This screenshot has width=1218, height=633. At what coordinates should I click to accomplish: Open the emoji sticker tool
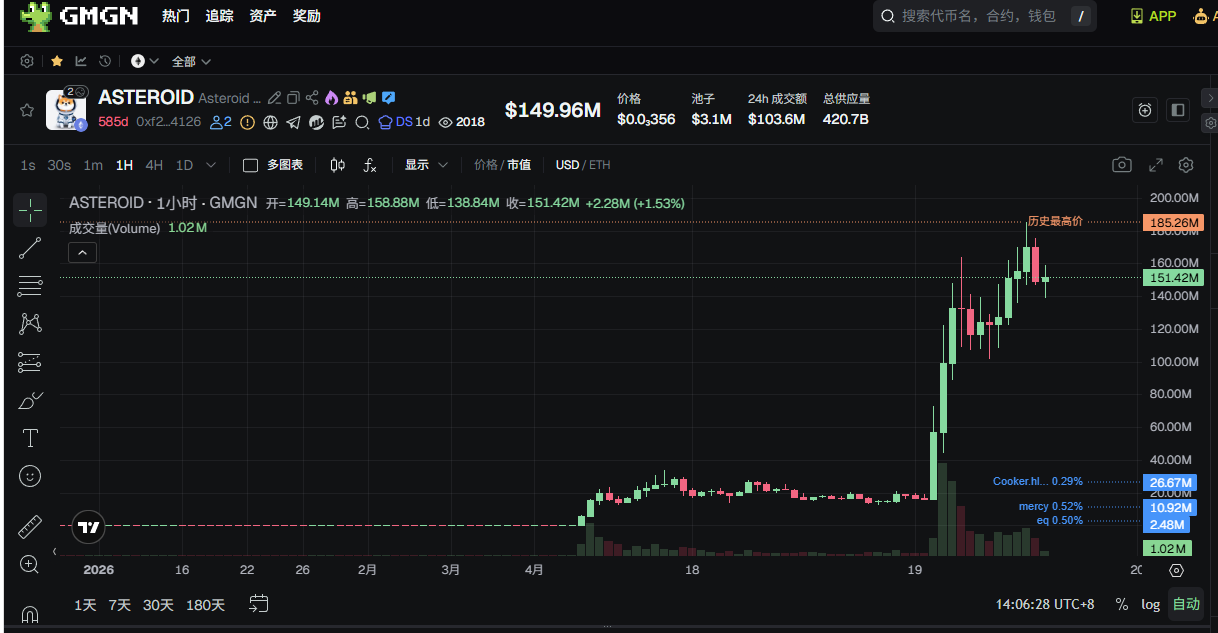(30, 476)
